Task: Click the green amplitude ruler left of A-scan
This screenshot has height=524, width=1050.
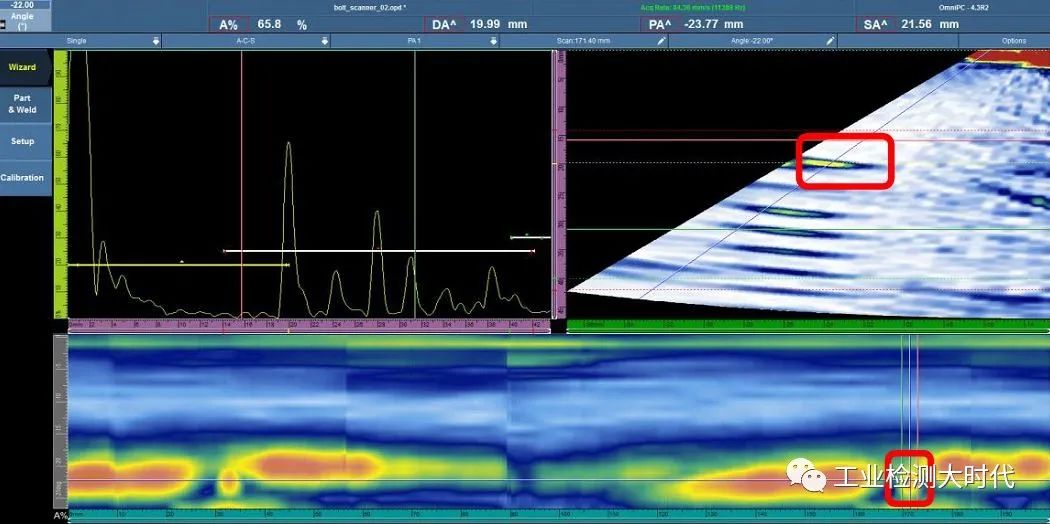Action: click(x=61, y=184)
